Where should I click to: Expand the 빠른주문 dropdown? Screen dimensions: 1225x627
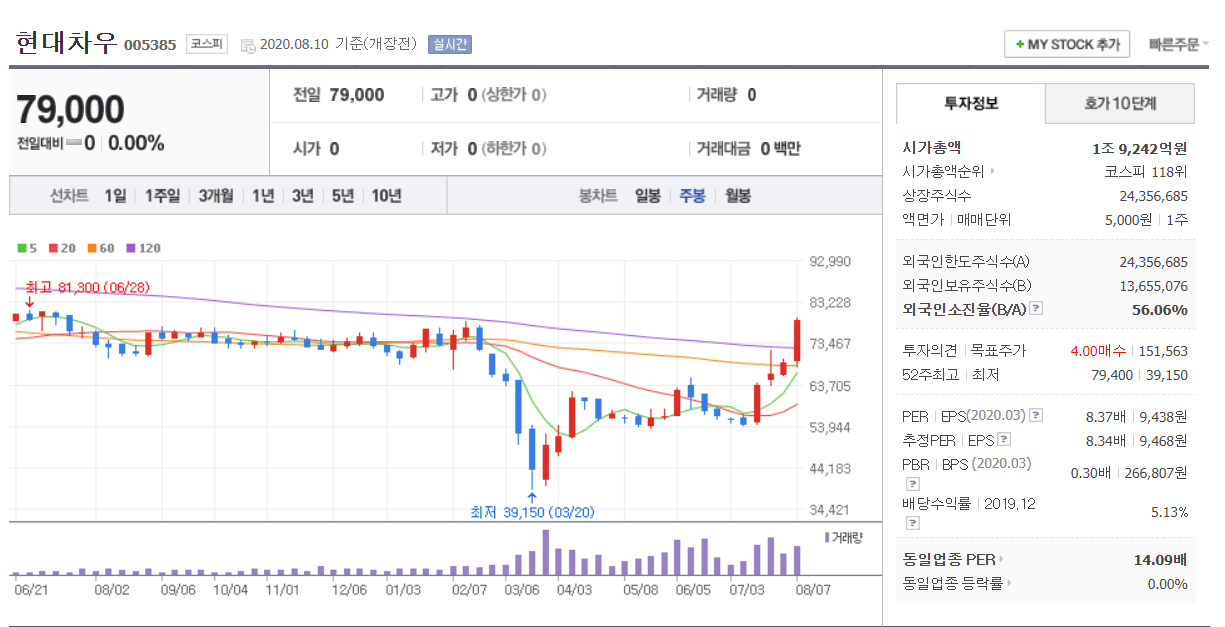pos(1178,44)
